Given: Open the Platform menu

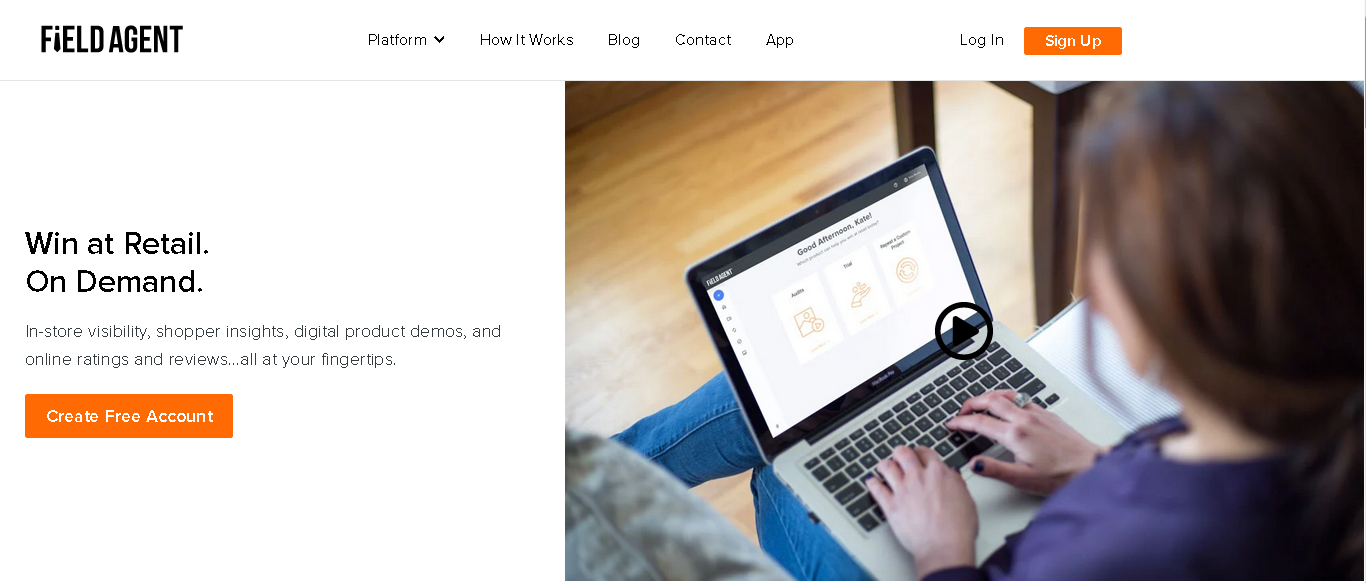Looking at the screenshot, I should click(x=406, y=40).
